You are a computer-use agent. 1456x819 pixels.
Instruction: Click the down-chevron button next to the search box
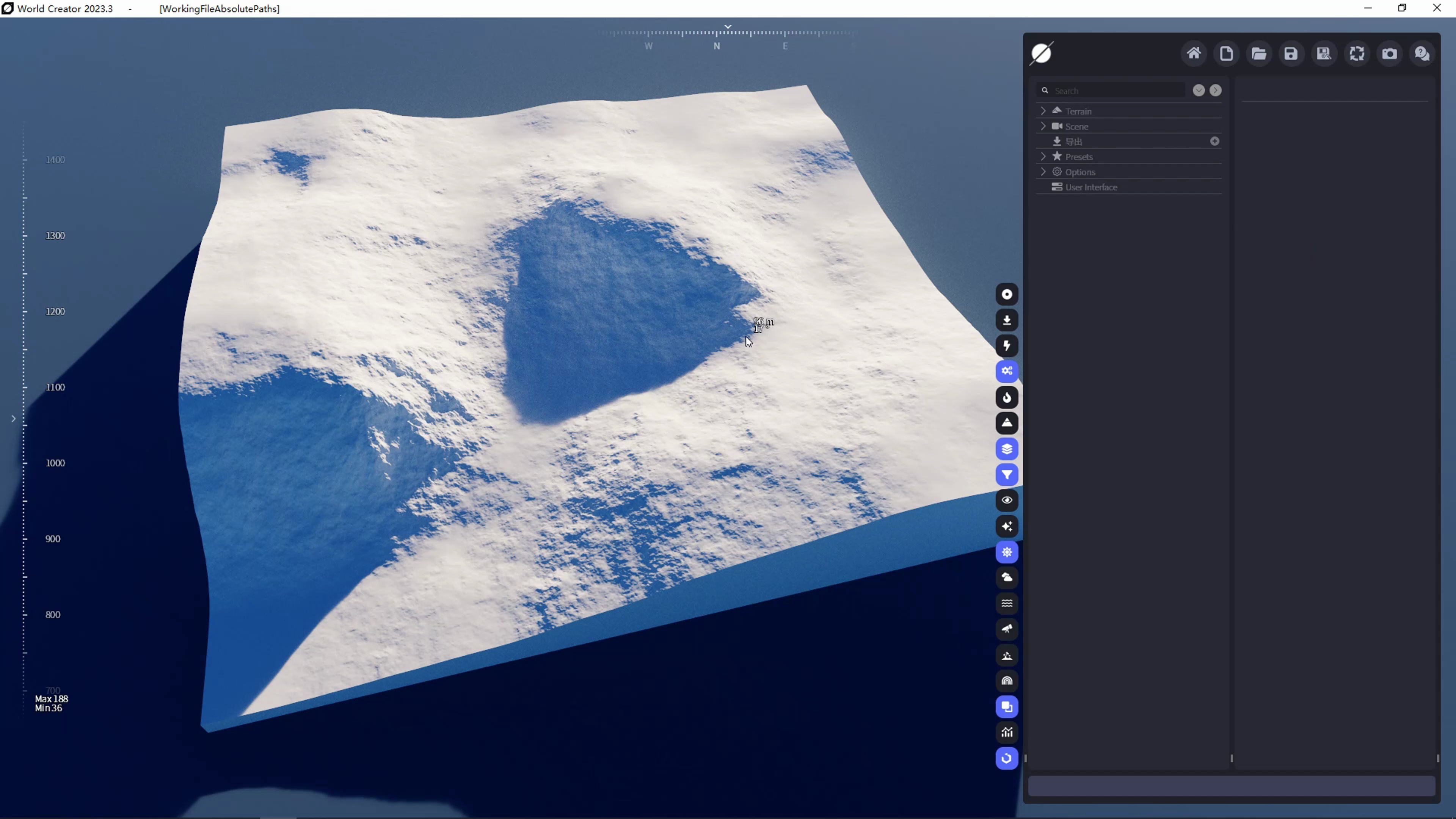tap(1198, 91)
